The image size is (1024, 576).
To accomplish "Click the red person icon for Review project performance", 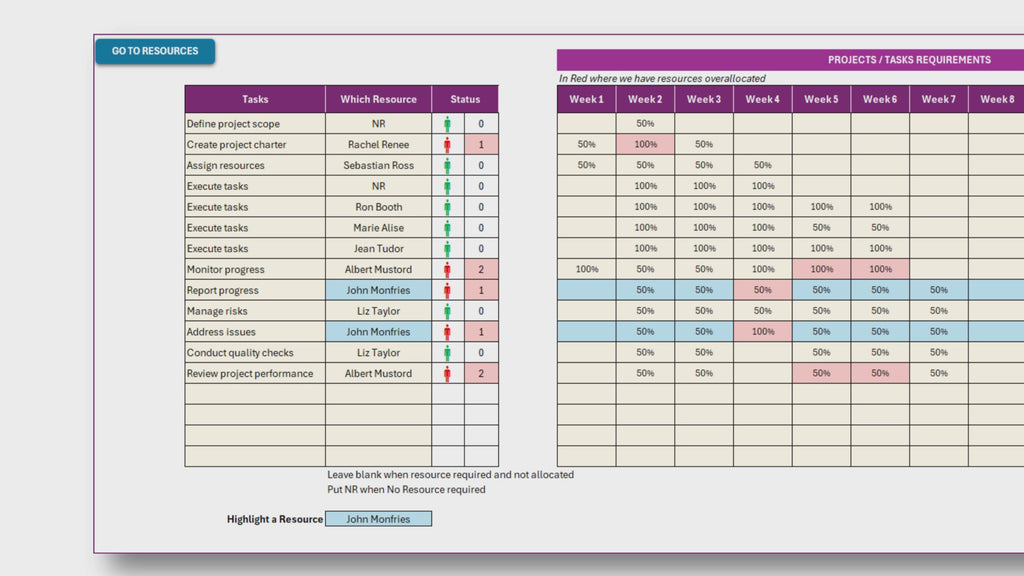I will tap(447, 374).
